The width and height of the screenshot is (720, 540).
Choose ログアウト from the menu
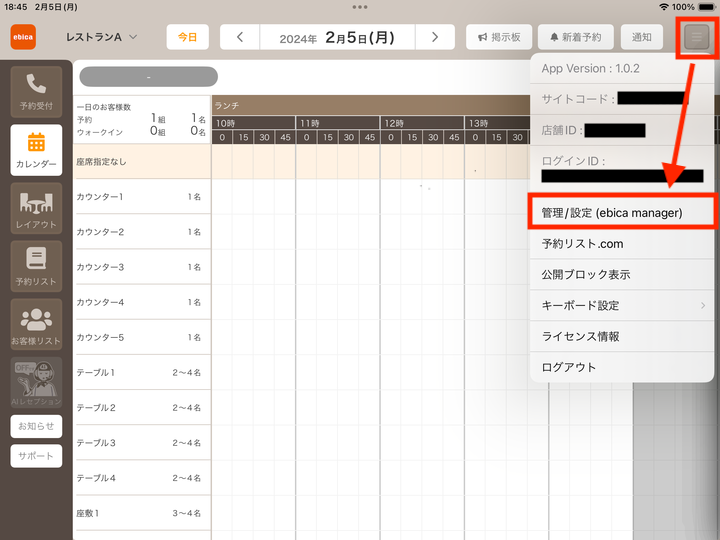point(622,367)
